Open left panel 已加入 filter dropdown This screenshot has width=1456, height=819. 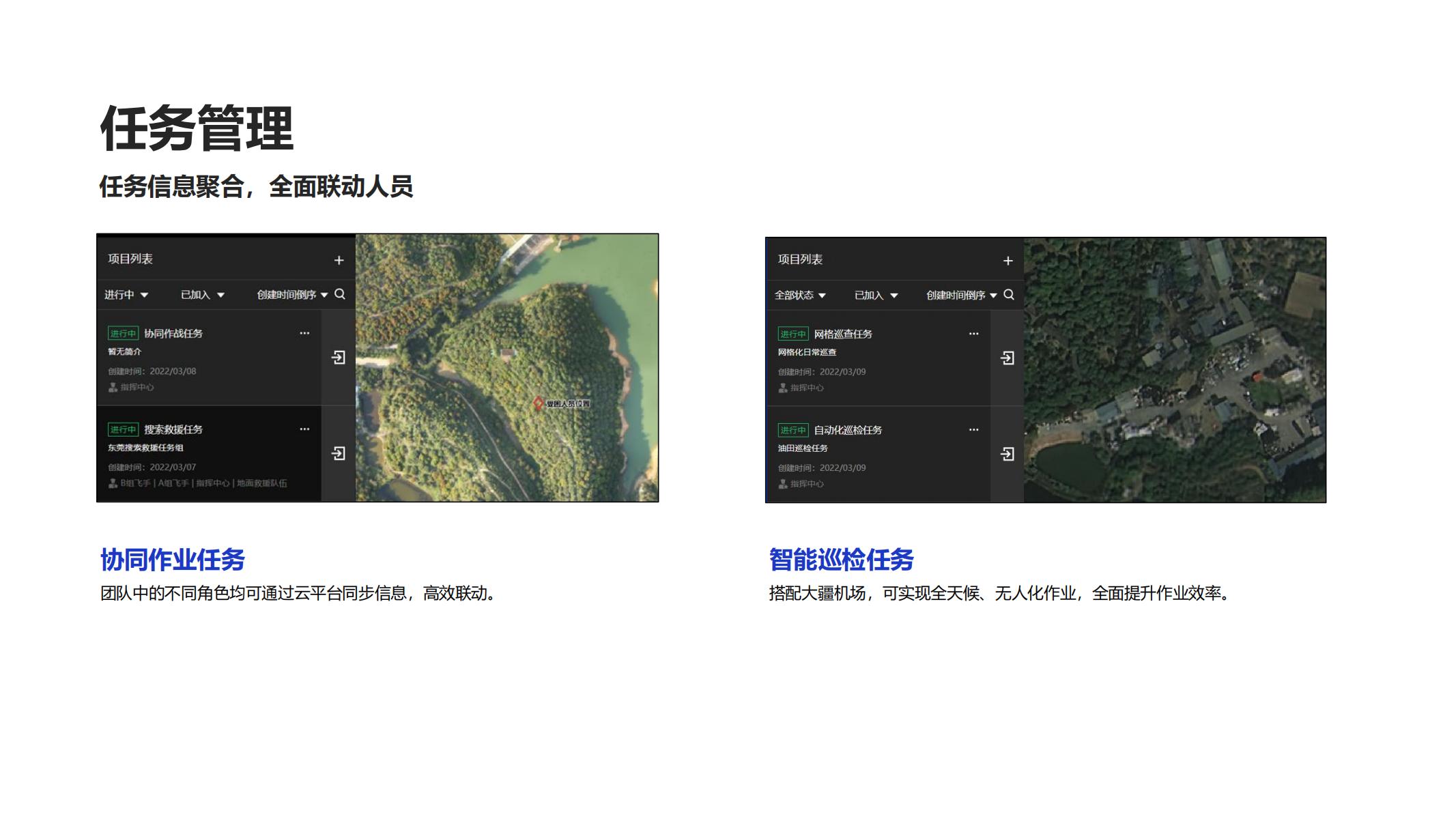202,295
